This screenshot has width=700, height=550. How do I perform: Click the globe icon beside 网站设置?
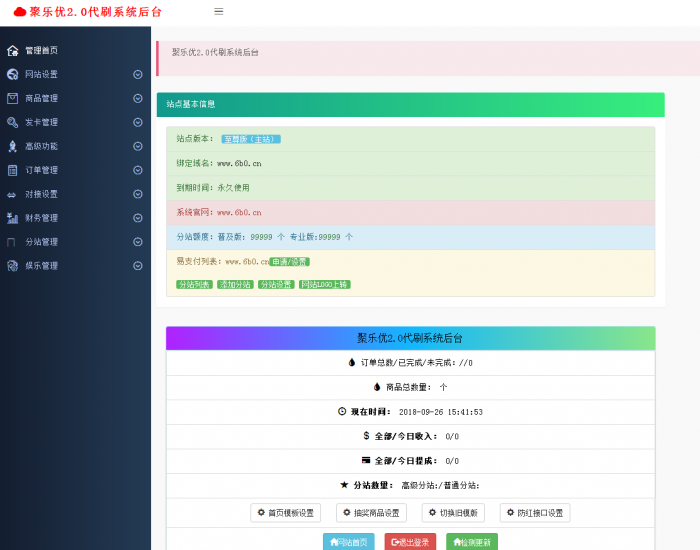click(13, 74)
